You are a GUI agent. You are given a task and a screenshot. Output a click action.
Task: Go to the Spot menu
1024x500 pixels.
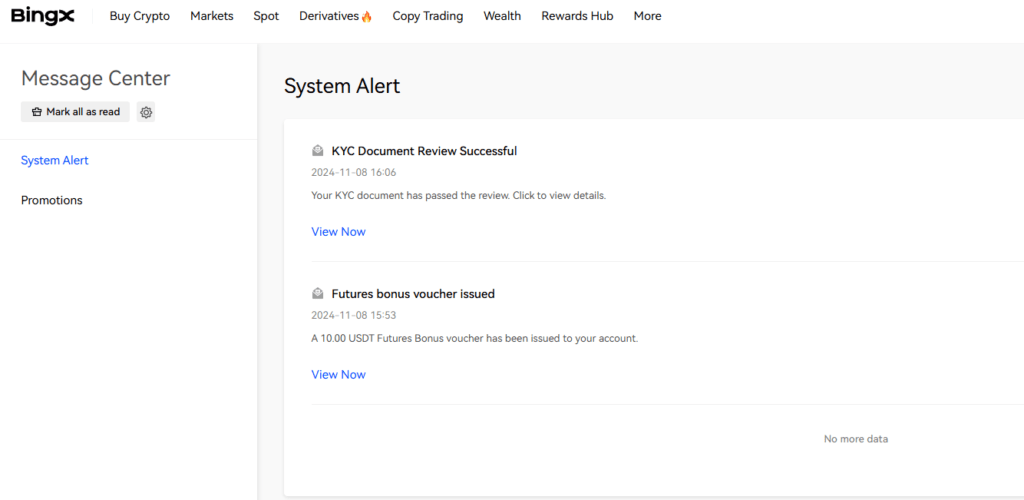266,16
